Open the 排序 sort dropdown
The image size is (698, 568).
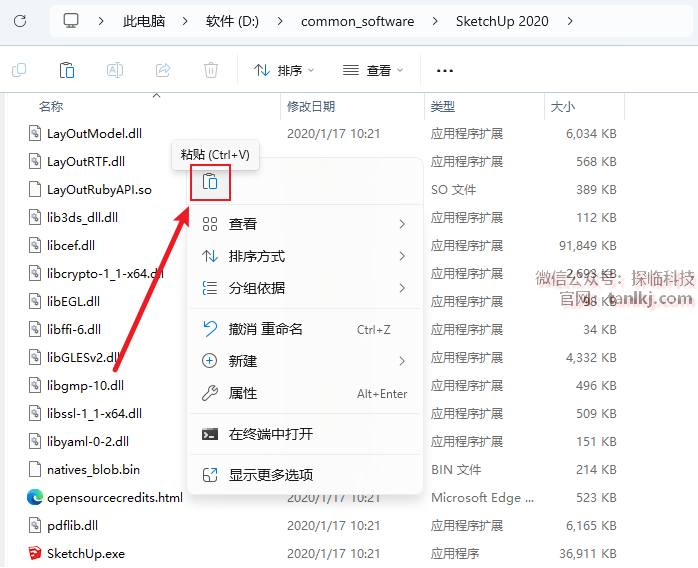(x=284, y=70)
